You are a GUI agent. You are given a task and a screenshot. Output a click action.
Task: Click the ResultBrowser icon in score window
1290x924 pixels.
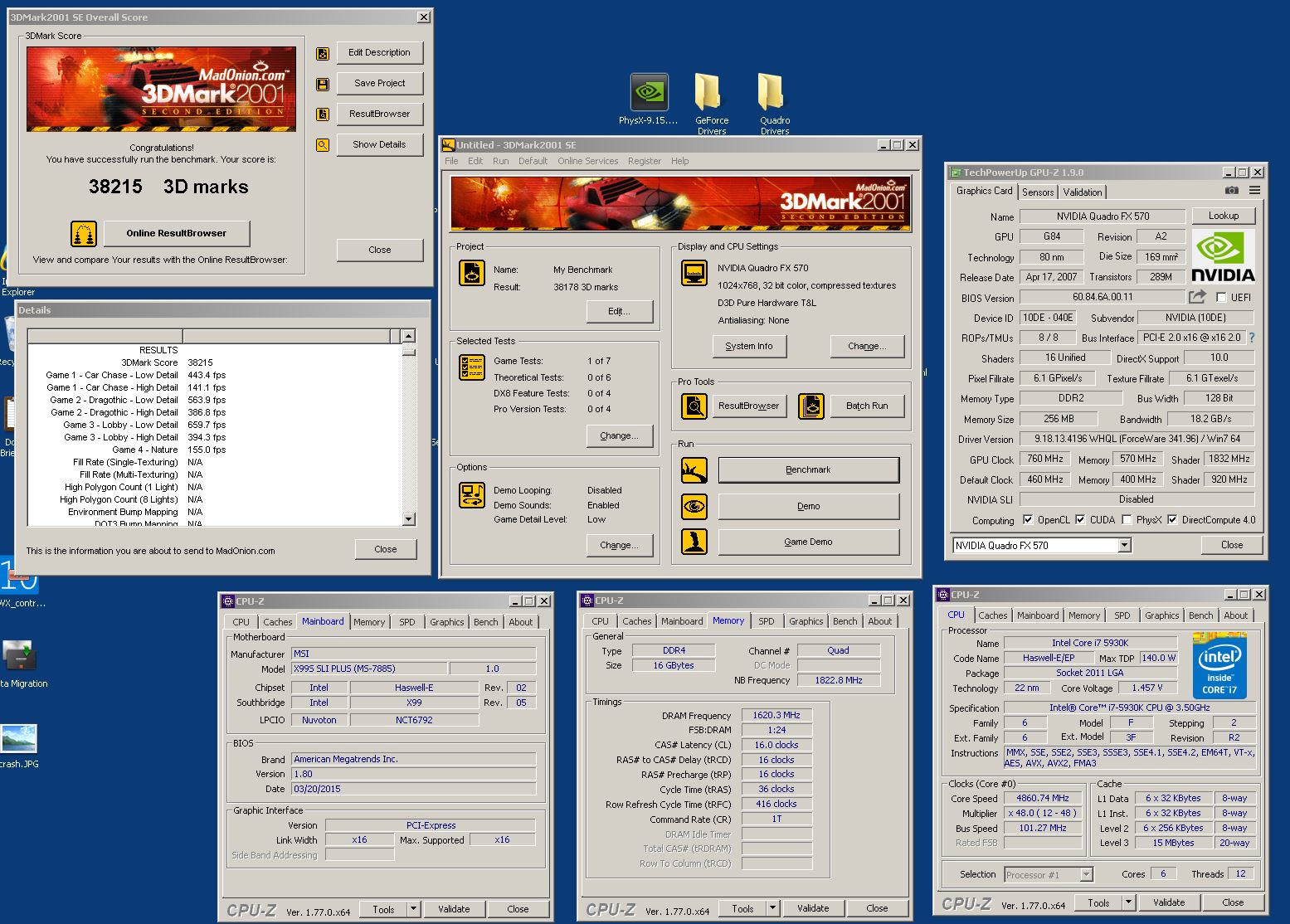(x=323, y=114)
